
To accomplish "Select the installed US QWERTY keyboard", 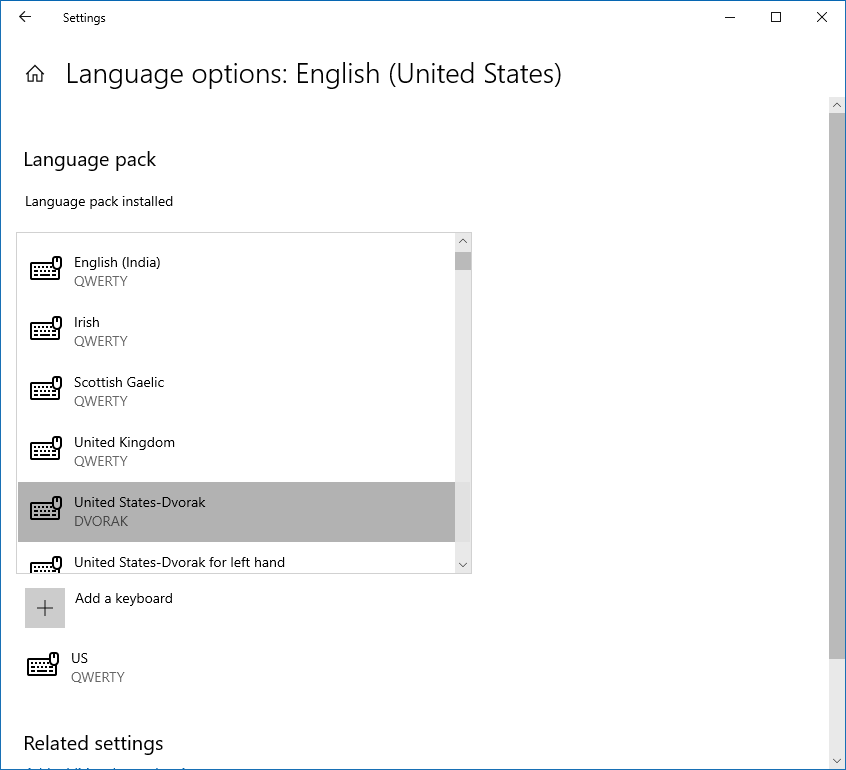I will [x=98, y=667].
